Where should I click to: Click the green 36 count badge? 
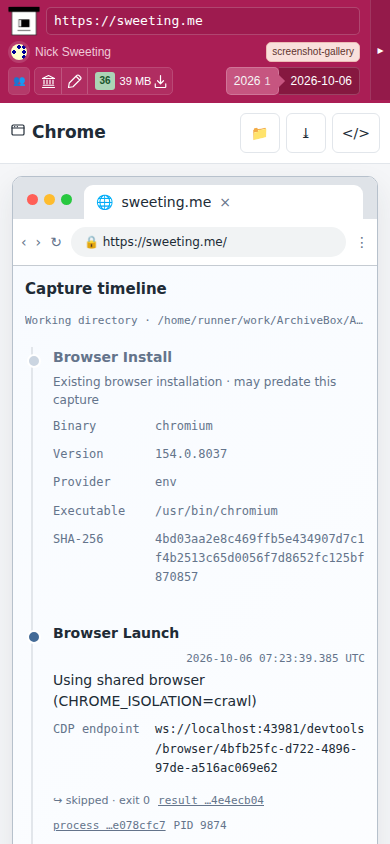(105, 81)
